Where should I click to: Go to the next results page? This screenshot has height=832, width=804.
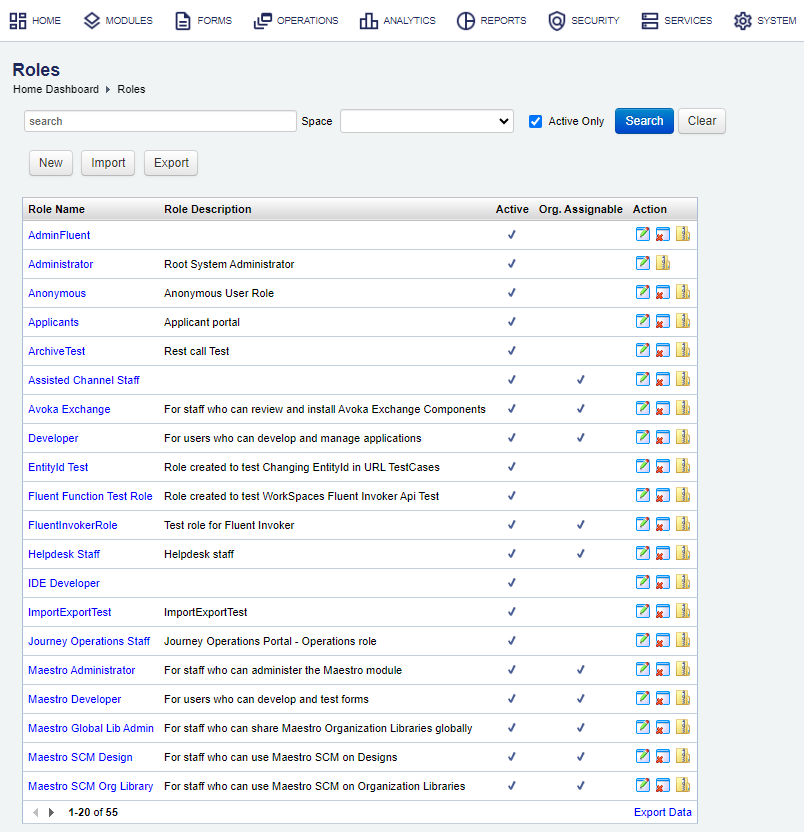coord(50,812)
